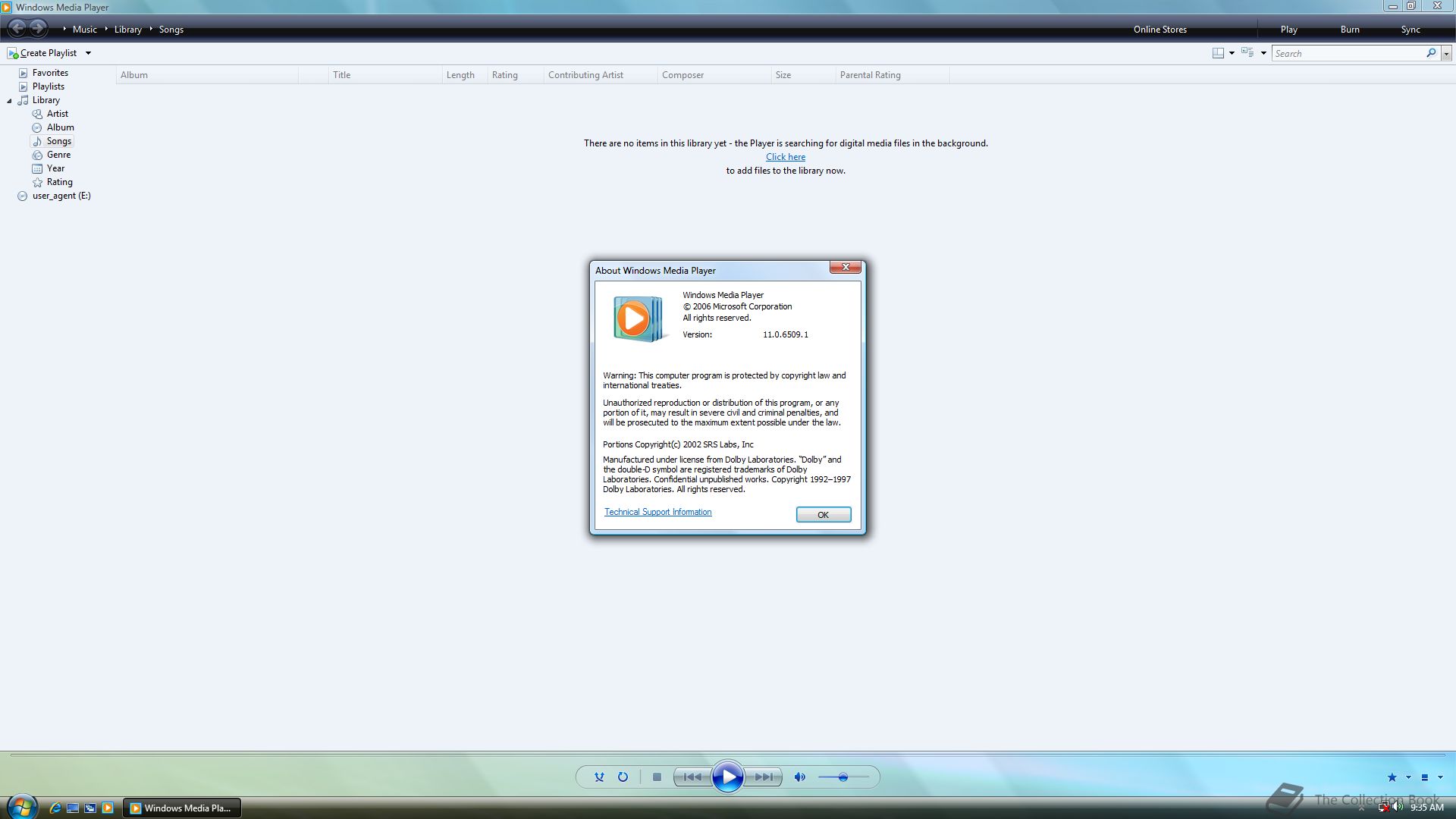Skip to the next track
This screenshot has width=1456, height=819.
point(764,777)
